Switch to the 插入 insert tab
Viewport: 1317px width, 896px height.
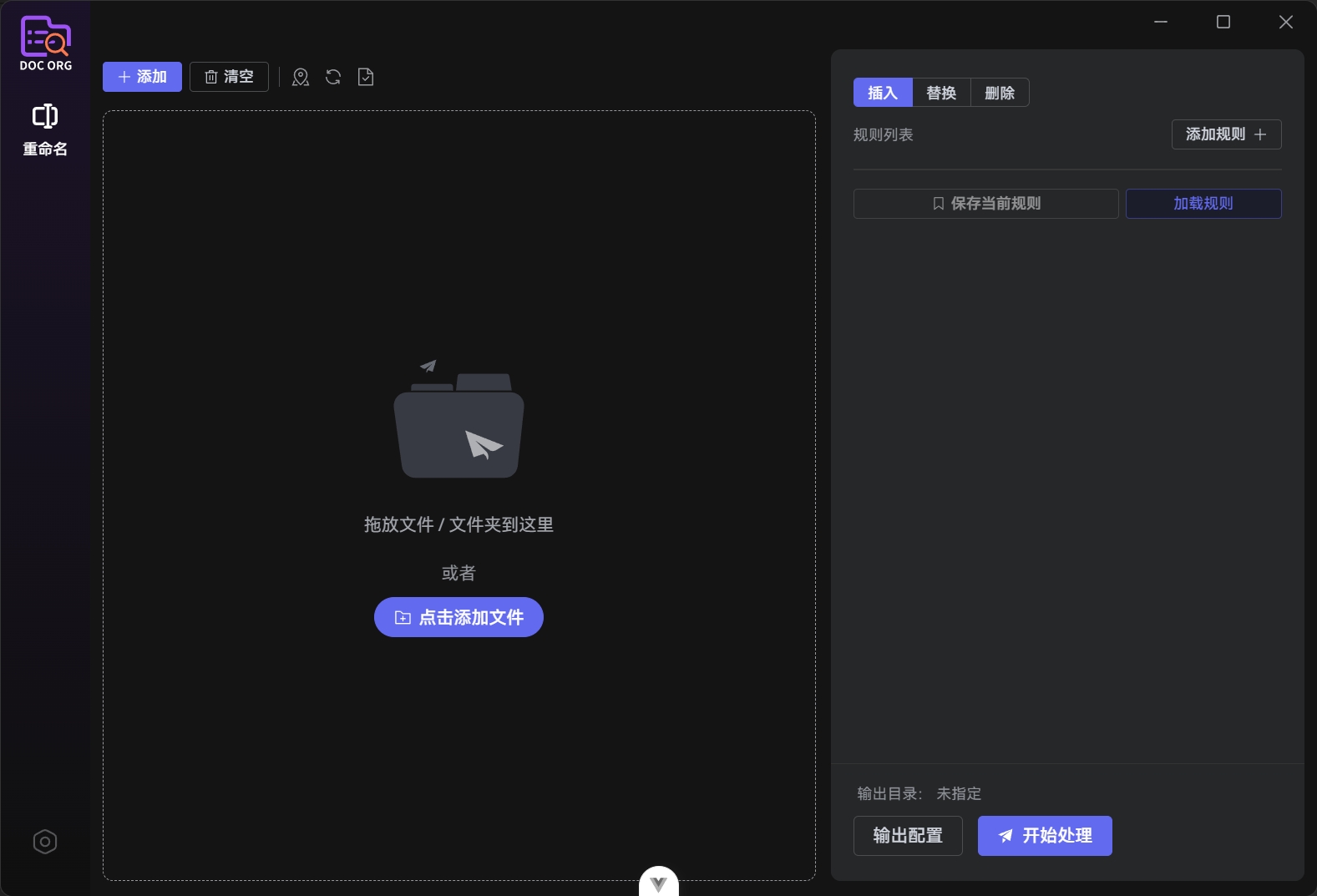tap(883, 93)
